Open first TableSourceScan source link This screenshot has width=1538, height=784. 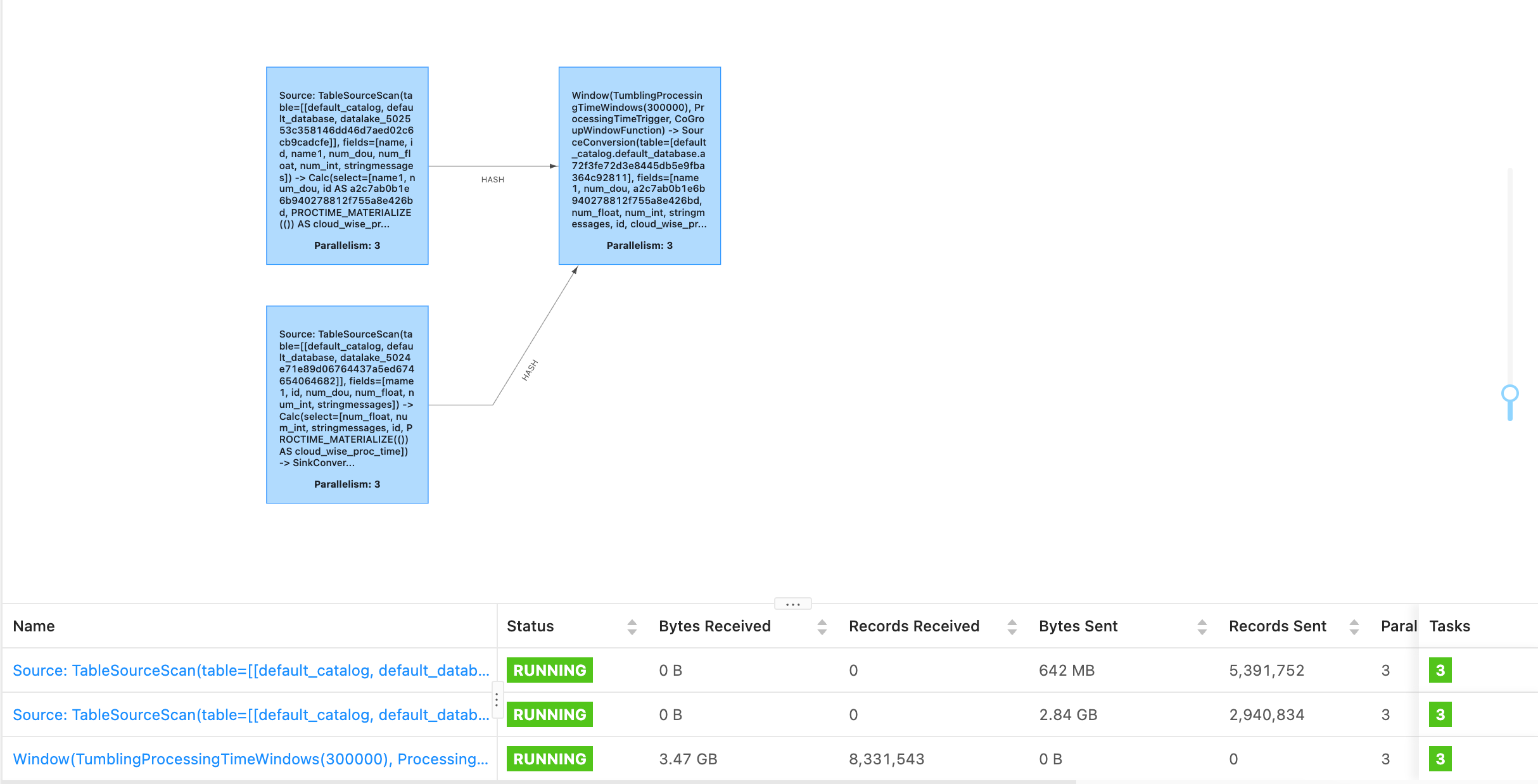pos(251,670)
